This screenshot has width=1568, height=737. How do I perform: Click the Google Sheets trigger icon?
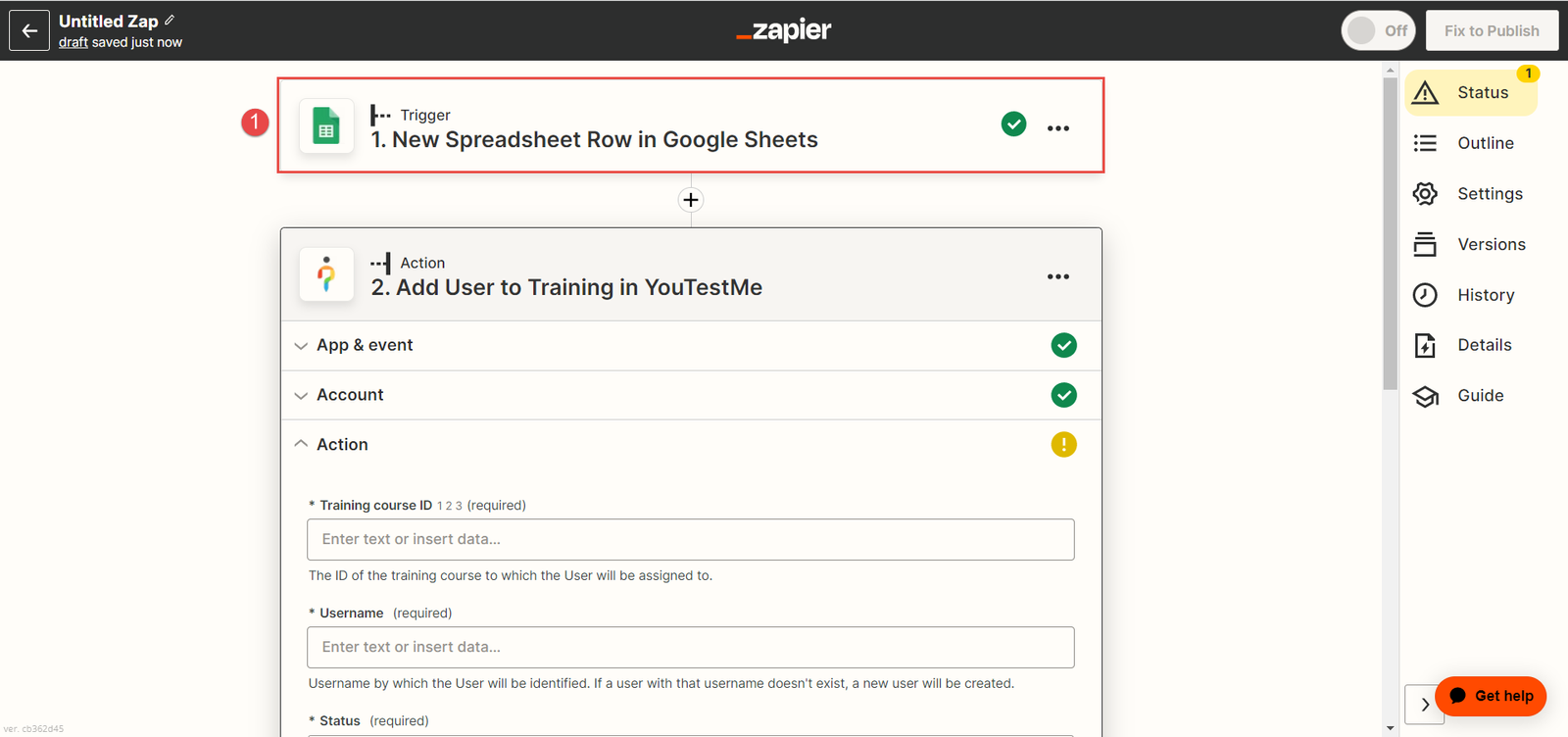coord(326,126)
